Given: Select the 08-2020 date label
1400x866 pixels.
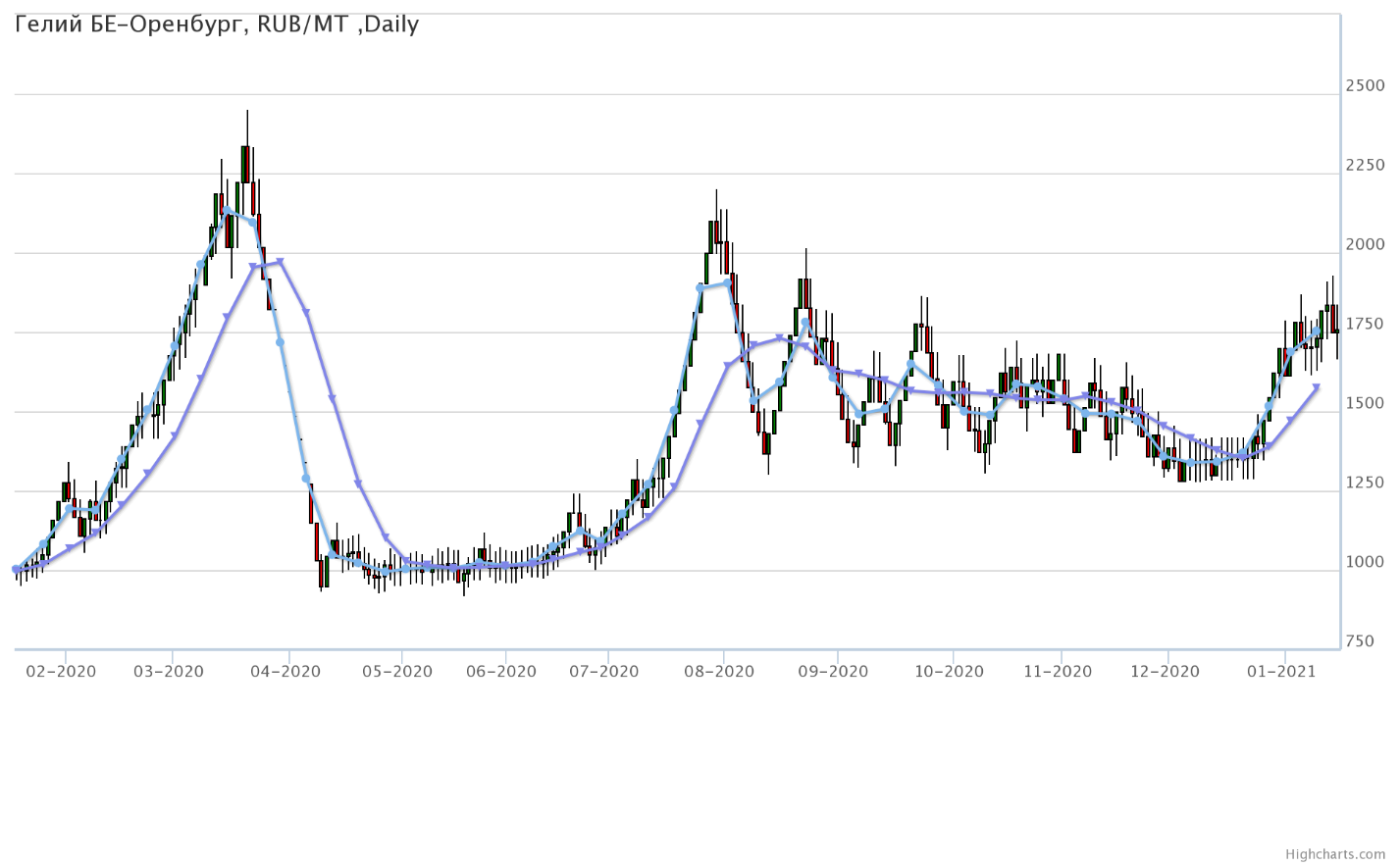Looking at the screenshot, I should point(719,672).
